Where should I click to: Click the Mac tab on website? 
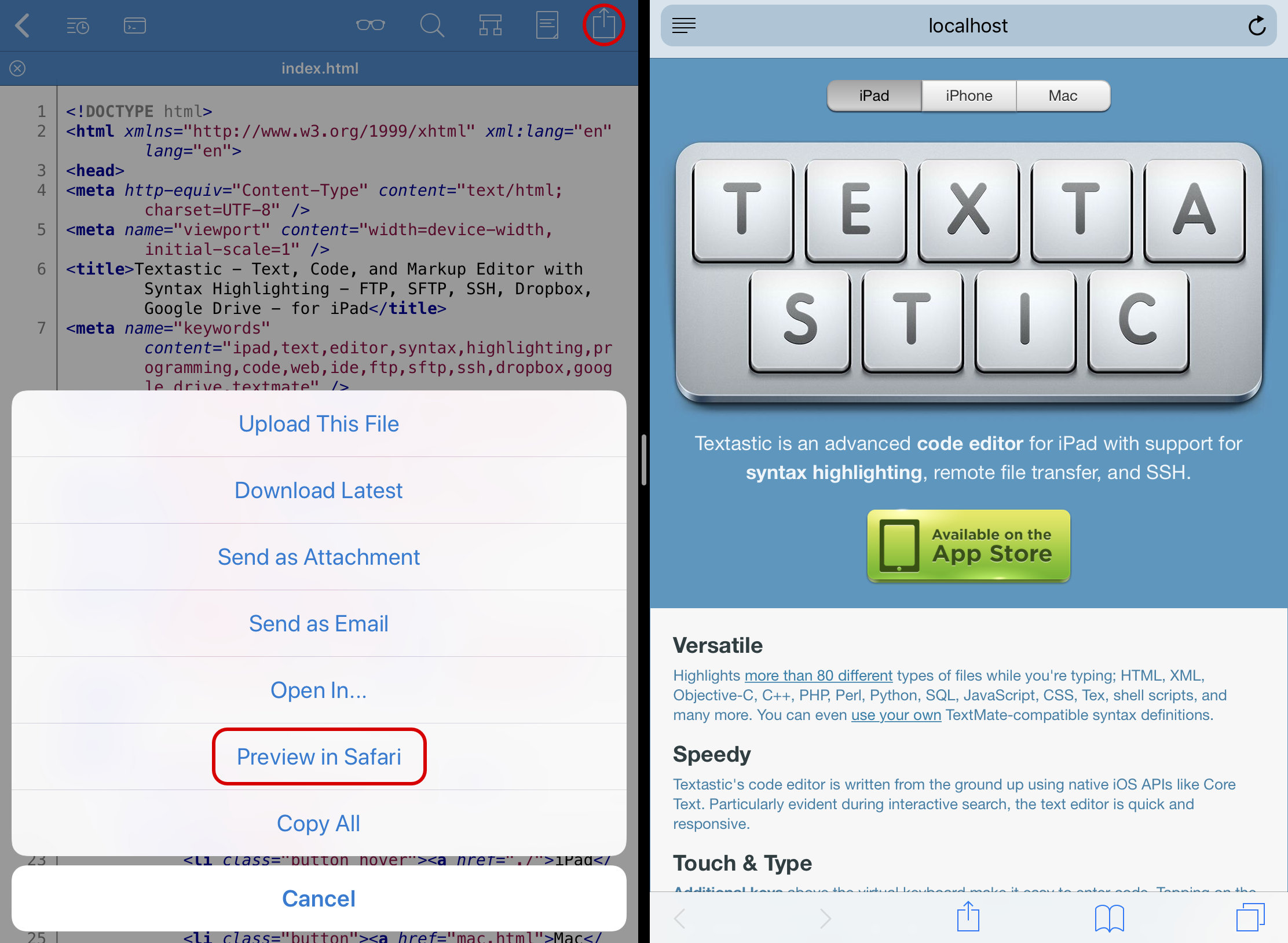click(x=1063, y=95)
